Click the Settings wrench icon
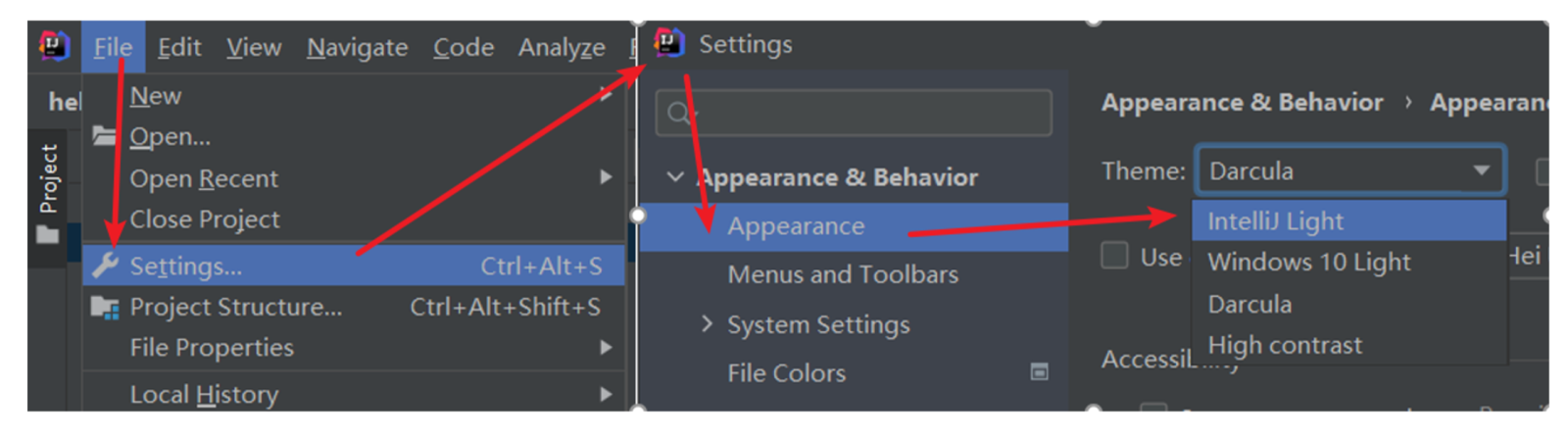This screenshot has height=435, width=1568. (105, 265)
